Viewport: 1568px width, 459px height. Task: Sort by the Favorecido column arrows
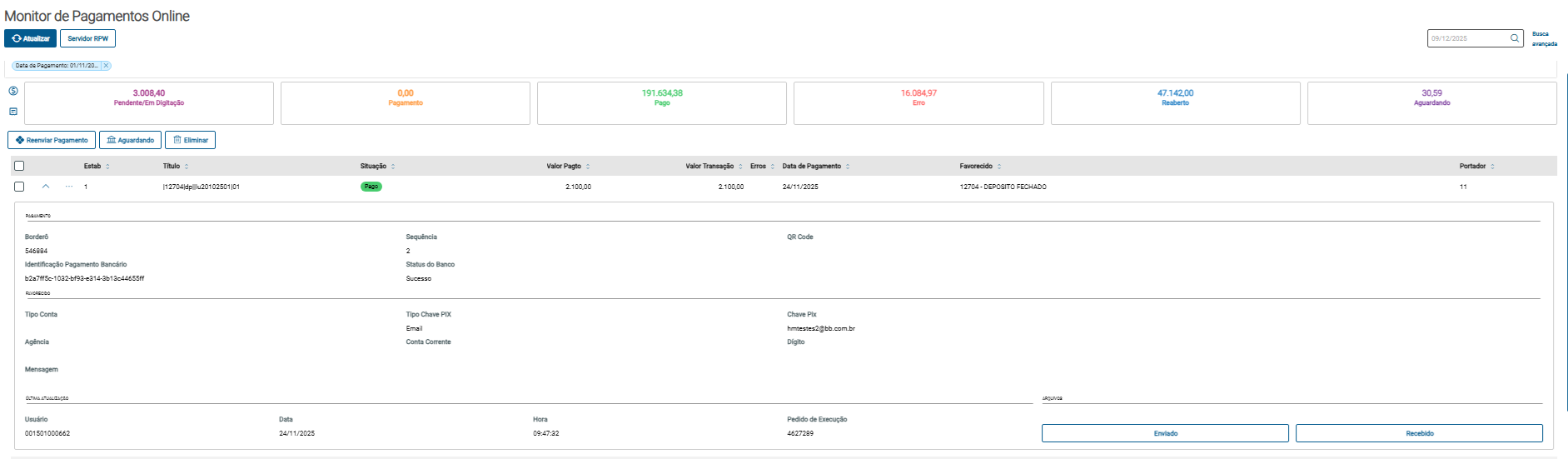coord(999,167)
